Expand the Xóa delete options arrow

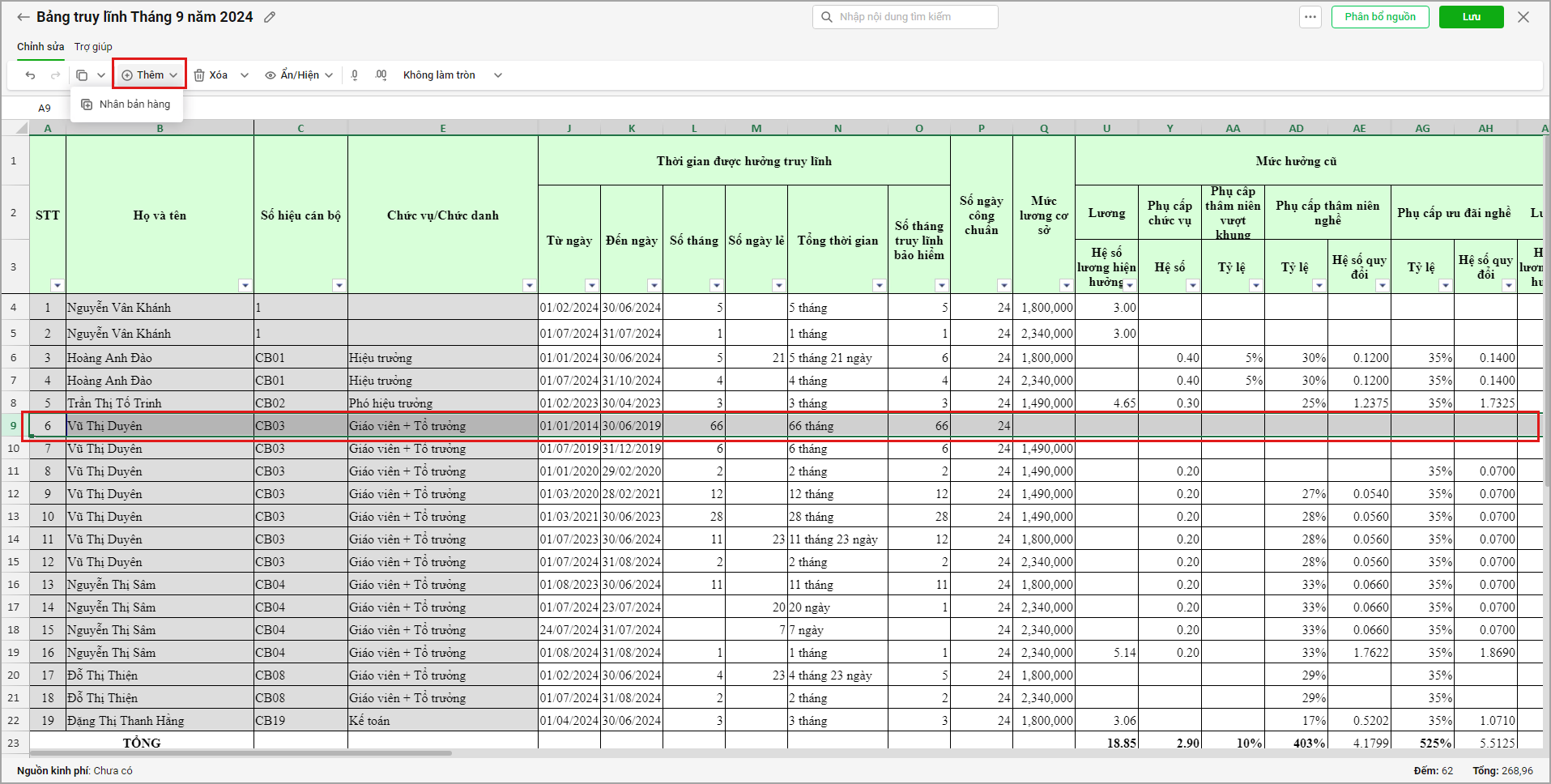coord(245,75)
